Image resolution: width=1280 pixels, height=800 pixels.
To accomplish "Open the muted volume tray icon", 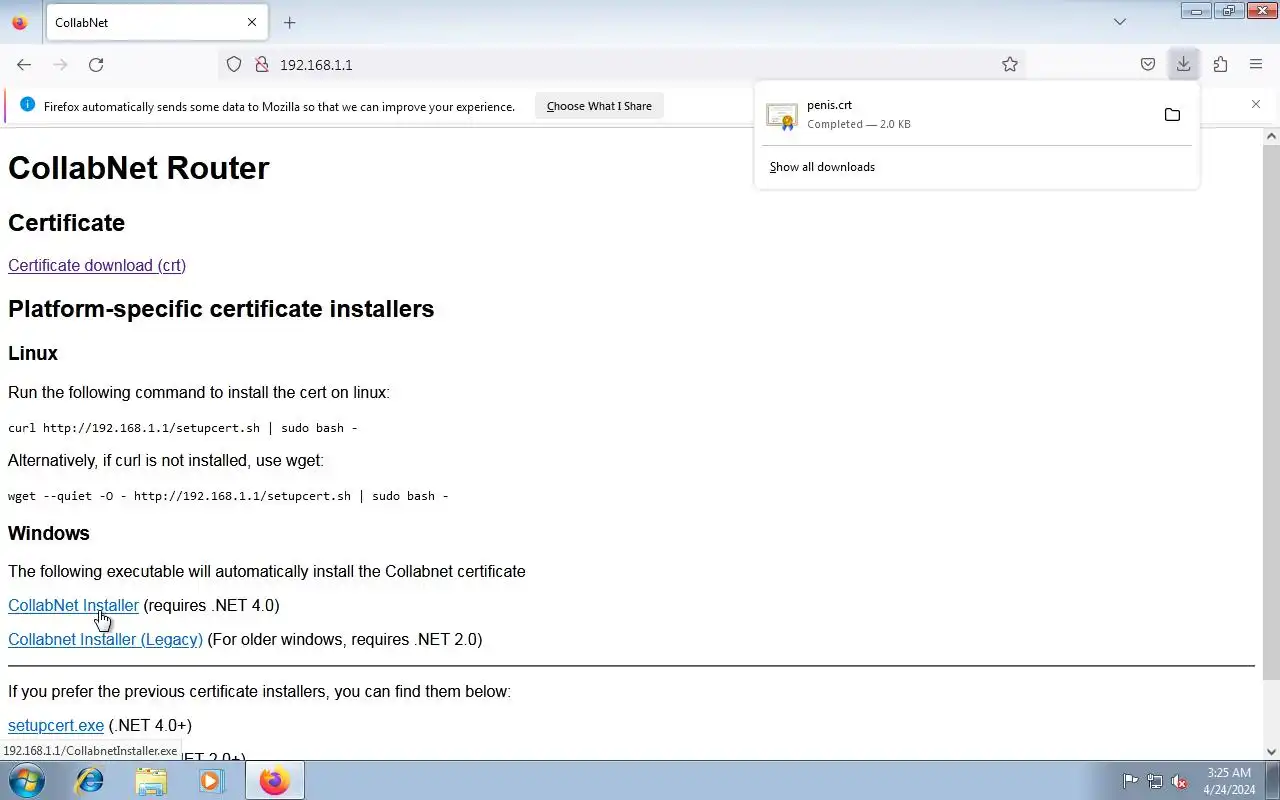I will 1180,781.
